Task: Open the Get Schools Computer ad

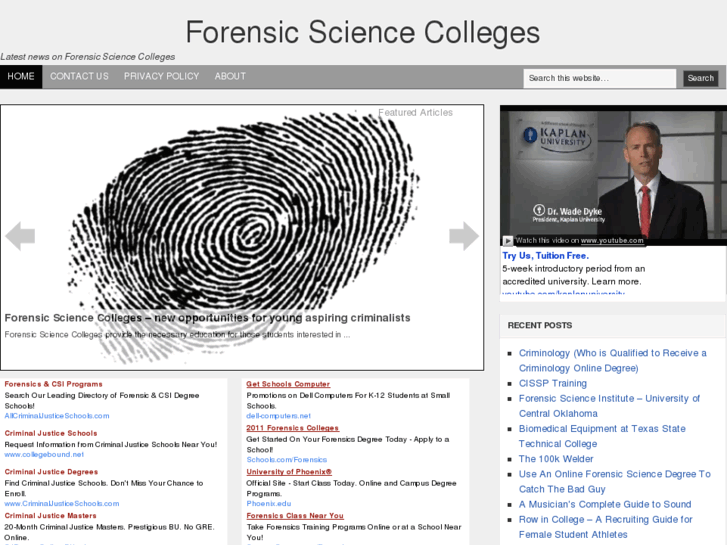Action: (x=288, y=384)
